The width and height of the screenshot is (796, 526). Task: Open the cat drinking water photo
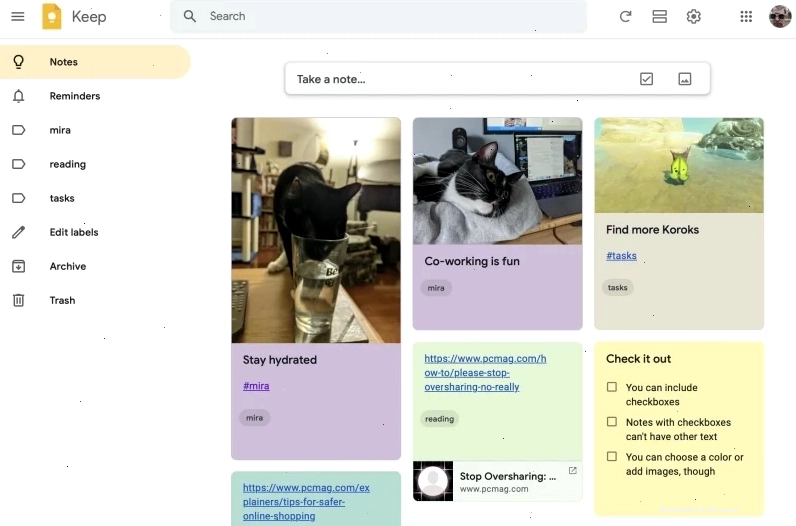(x=316, y=231)
